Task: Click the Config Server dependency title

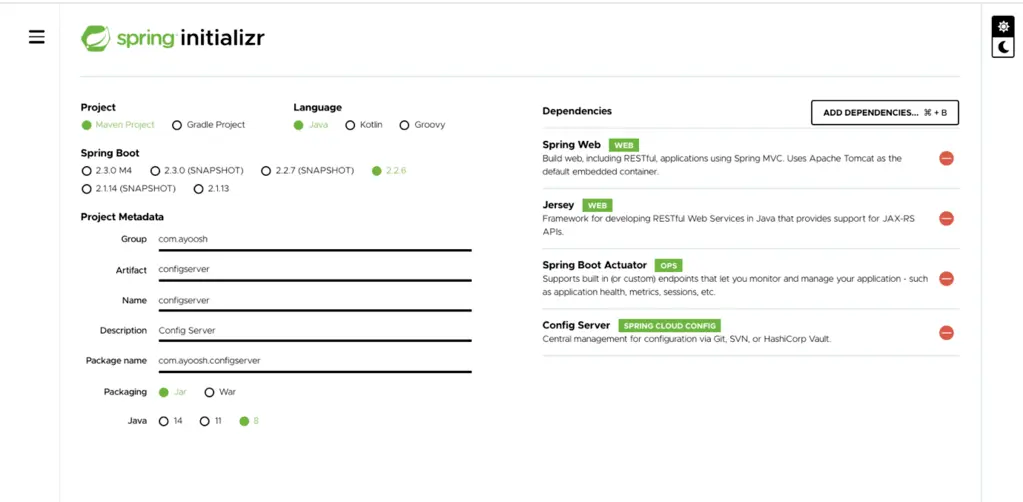Action: tap(576, 325)
